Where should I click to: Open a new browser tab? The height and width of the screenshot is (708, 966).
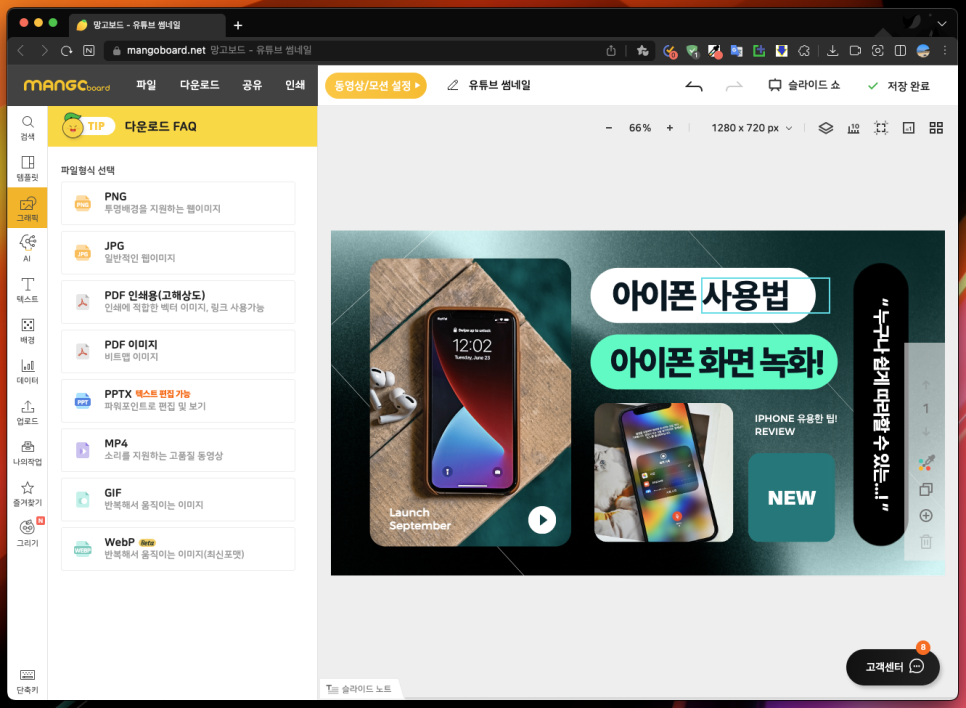pos(238,25)
